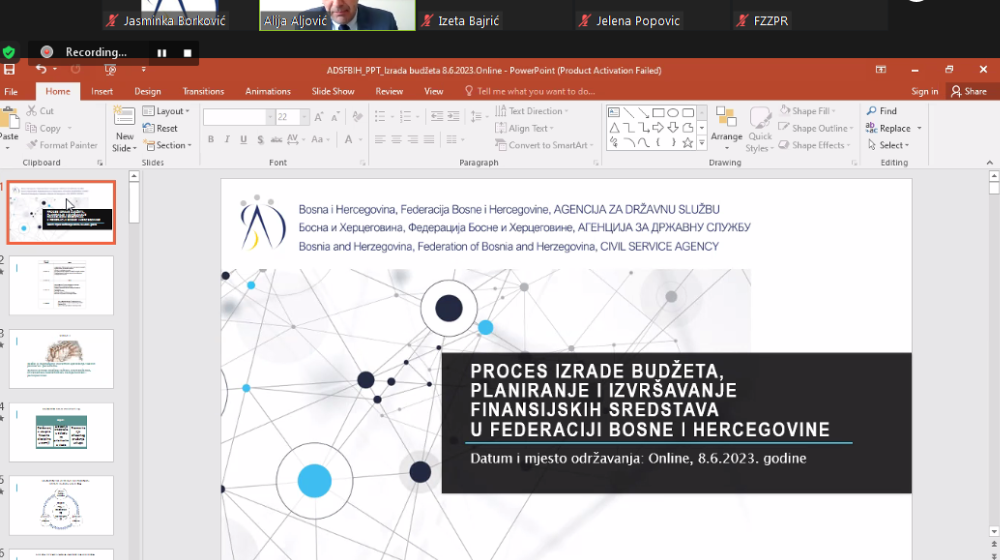Increase the list indent level

point(453,116)
